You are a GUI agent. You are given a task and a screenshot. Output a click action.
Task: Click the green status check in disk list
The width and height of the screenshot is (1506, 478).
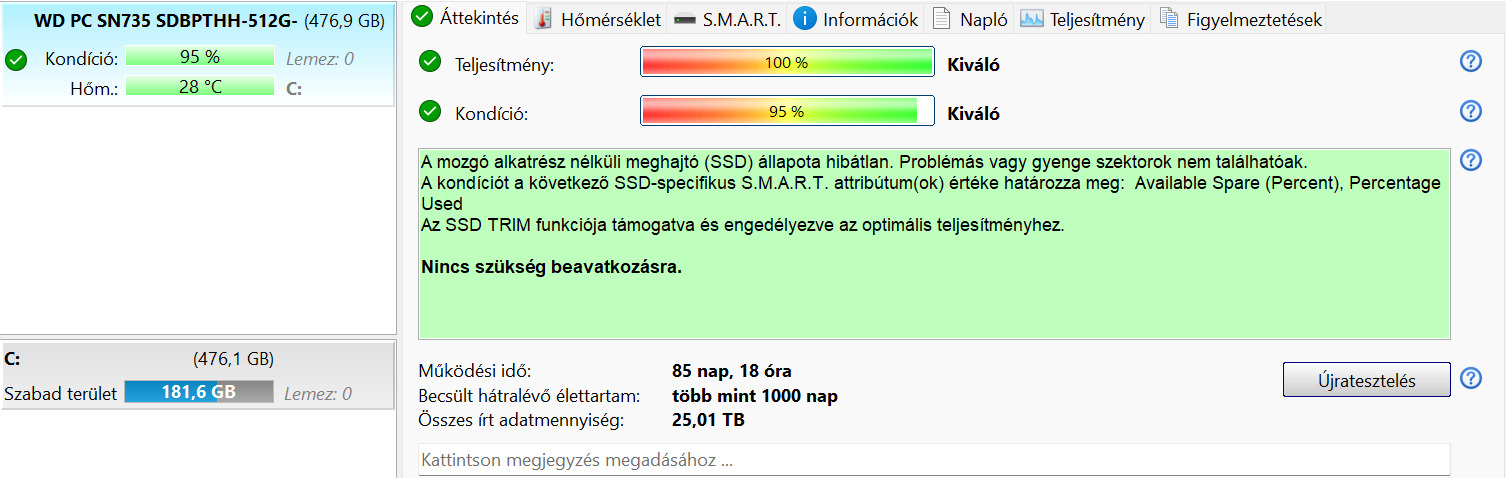pyautogui.click(x=15, y=60)
